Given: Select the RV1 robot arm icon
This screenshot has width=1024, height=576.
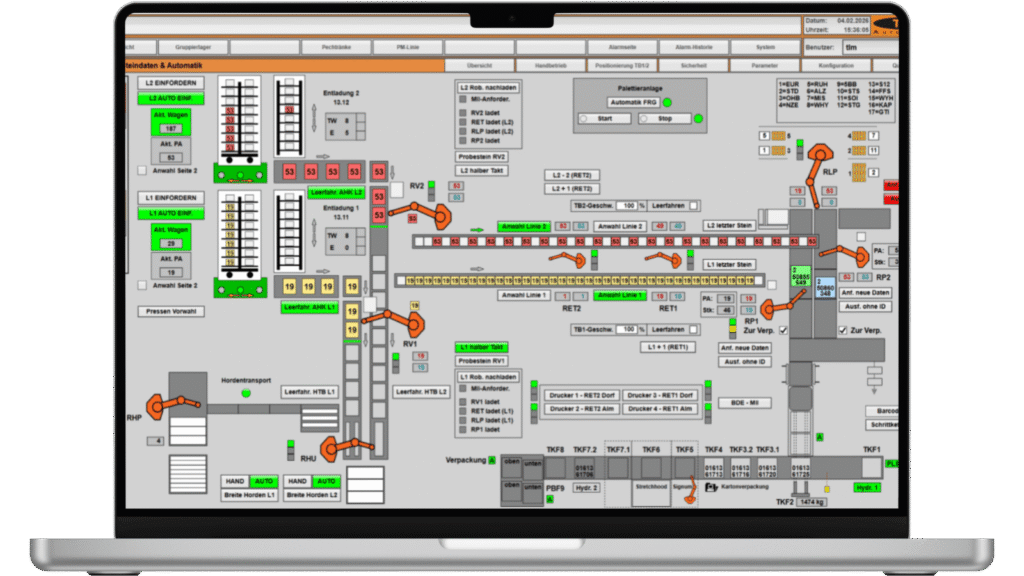Looking at the screenshot, I should click(x=394, y=321).
